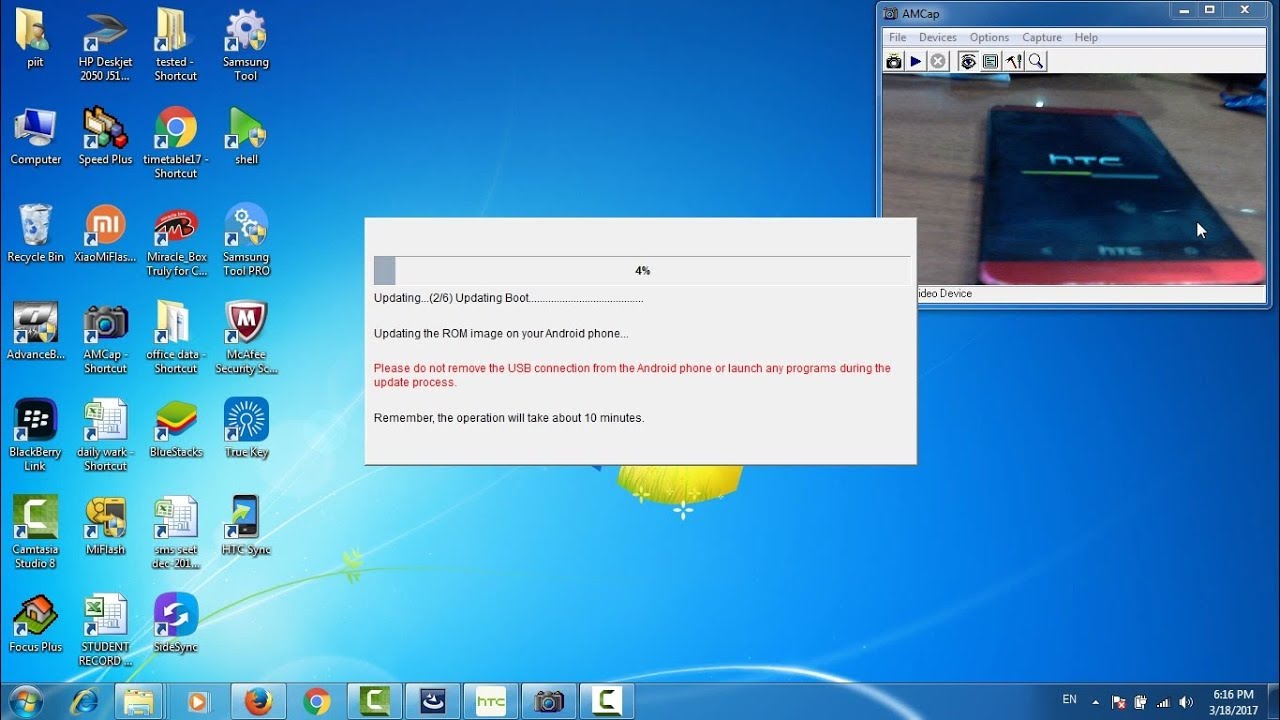Click "Updating the ROM image on your Android phone"

pos(501,333)
